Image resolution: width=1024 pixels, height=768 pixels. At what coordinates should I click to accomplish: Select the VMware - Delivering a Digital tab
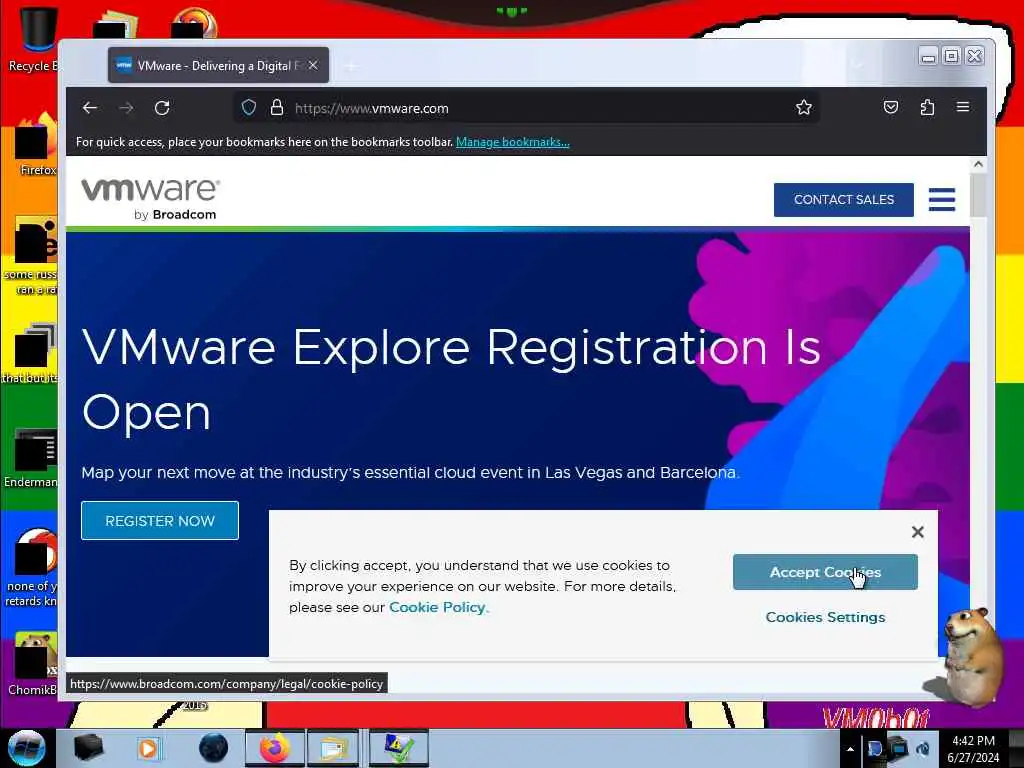coord(218,65)
